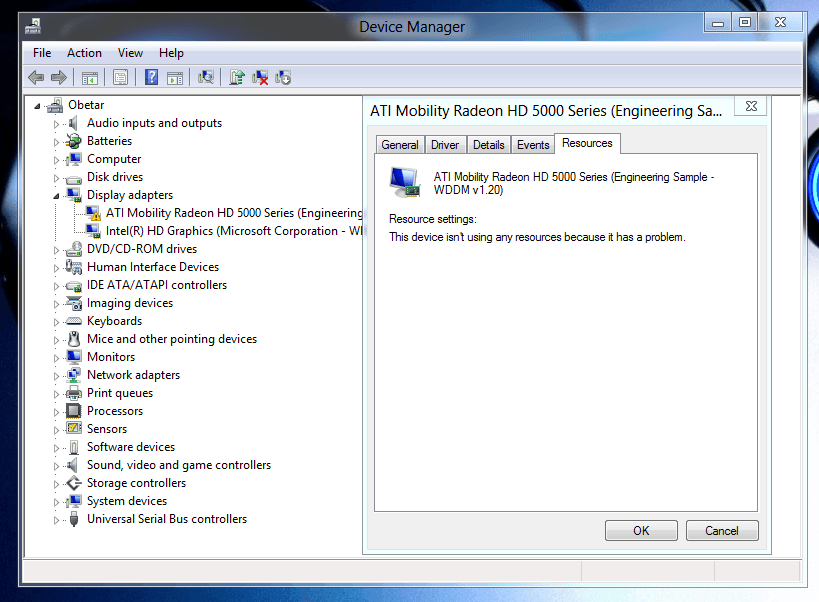Click the Storage controllers icon
Viewport: 819px width, 602px height.
[74, 483]
